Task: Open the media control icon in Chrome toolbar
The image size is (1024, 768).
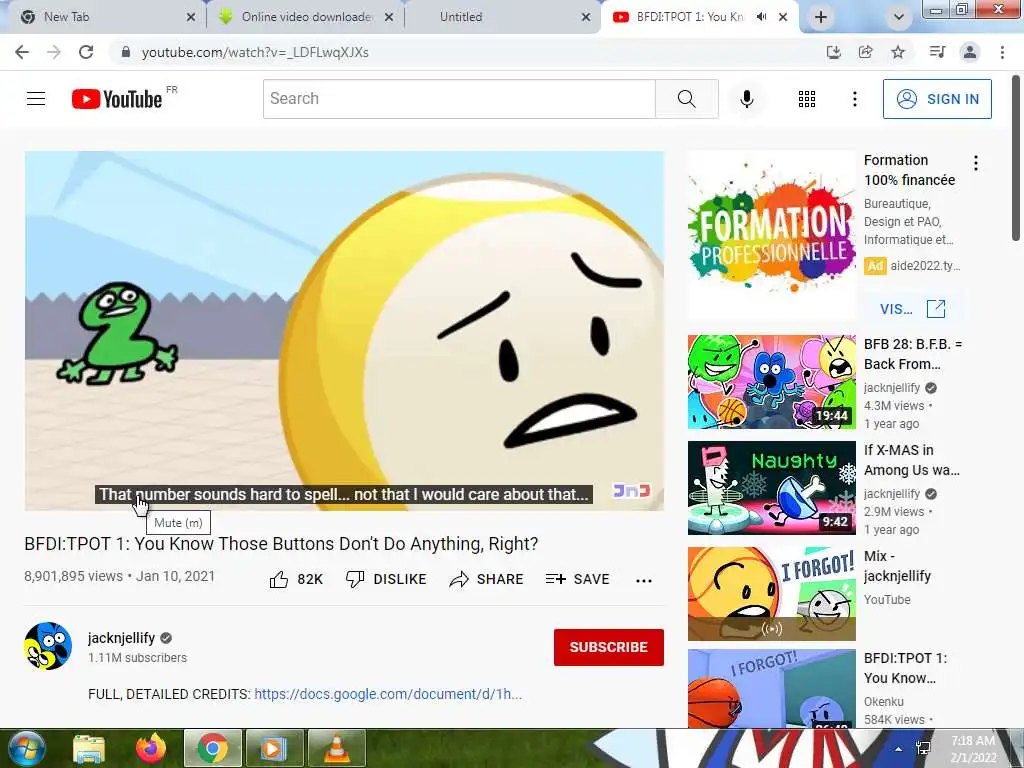Action: [x=937, y=52]
